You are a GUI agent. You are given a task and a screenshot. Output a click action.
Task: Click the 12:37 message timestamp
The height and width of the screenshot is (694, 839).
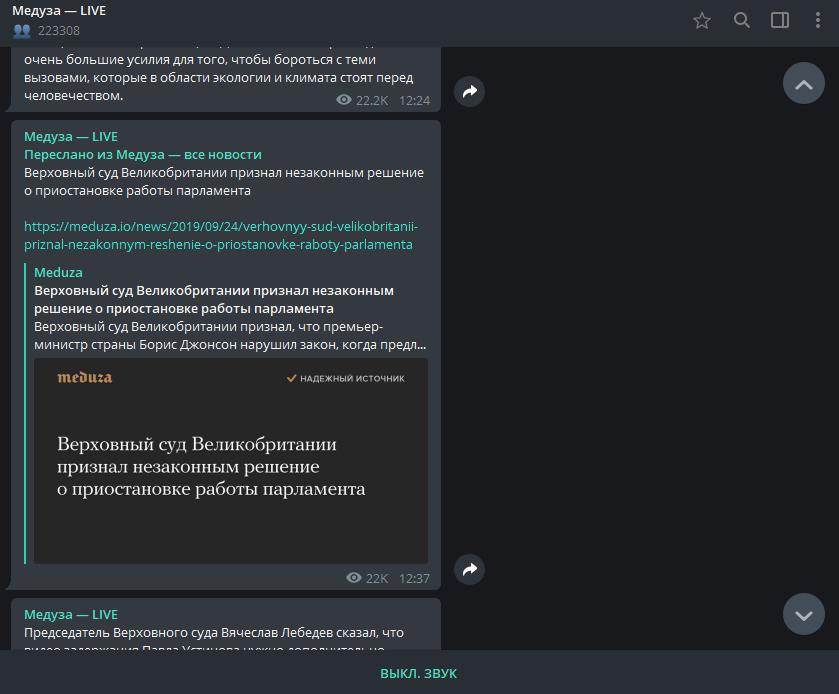[x=414, y=578]
